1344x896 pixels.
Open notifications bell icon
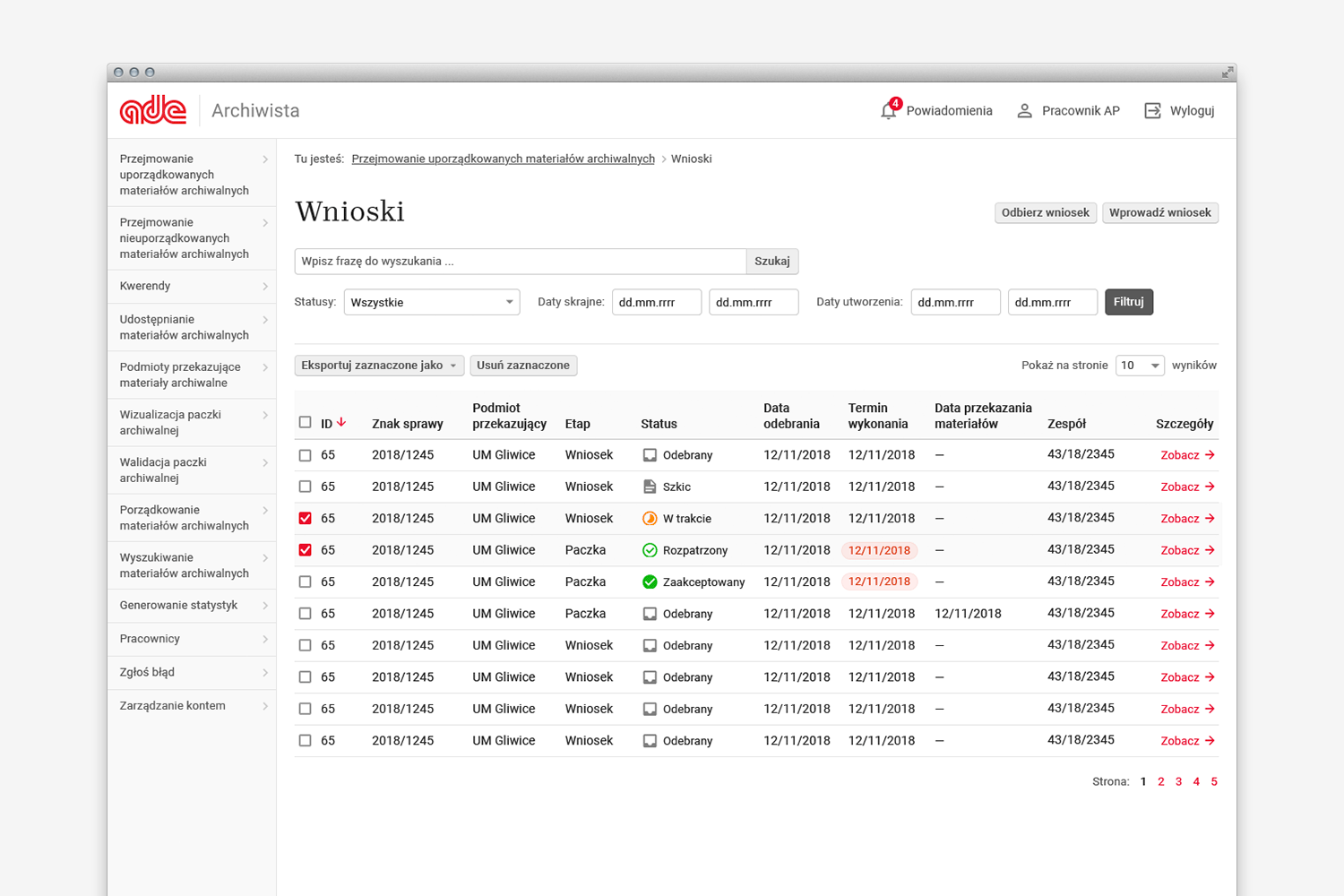[x=888, y=111]
